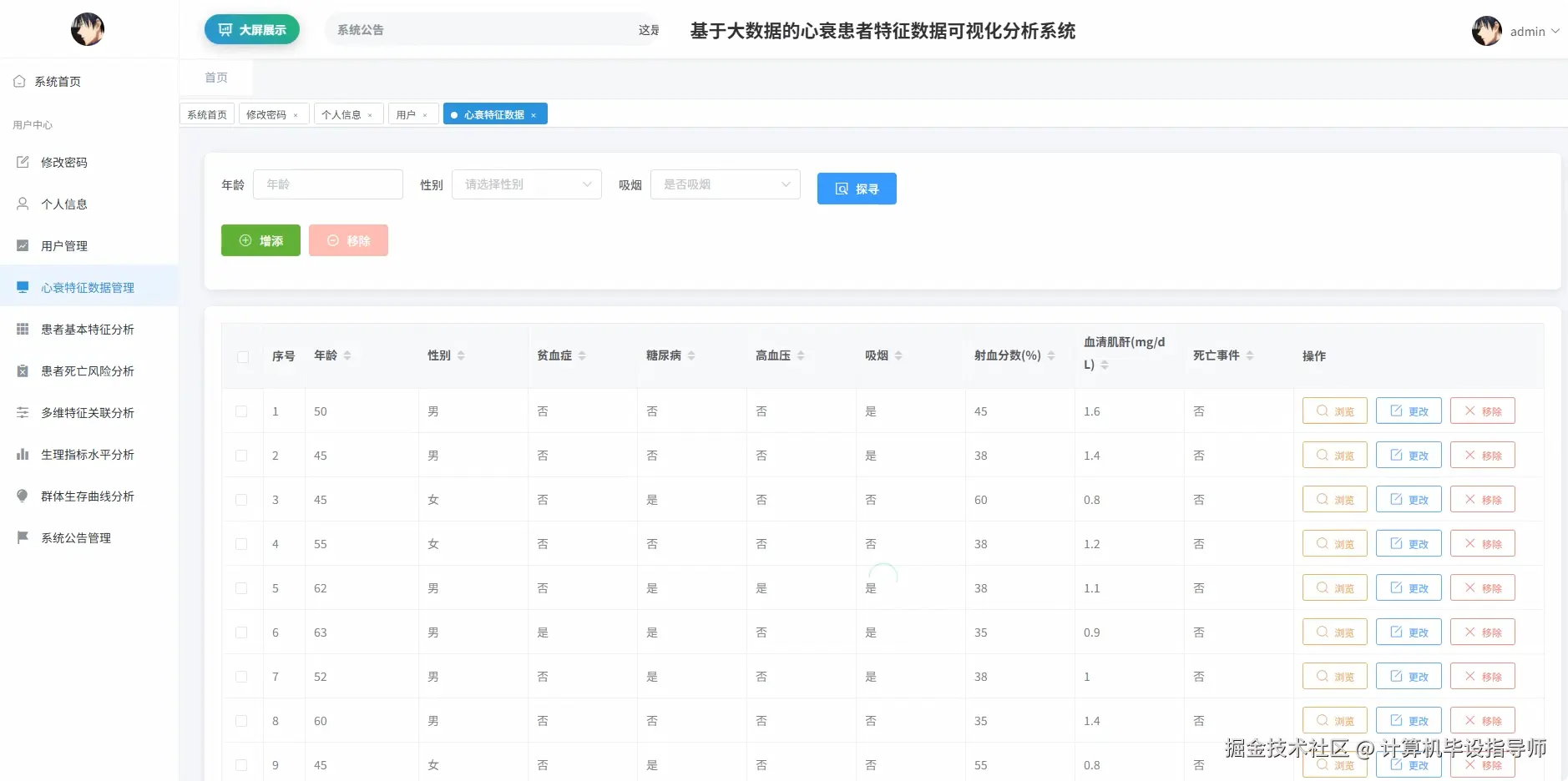Click 更改 for row 7
Image resolution: width=1568 pixels, height=781 pixels.
click(x=1409, y=677)
